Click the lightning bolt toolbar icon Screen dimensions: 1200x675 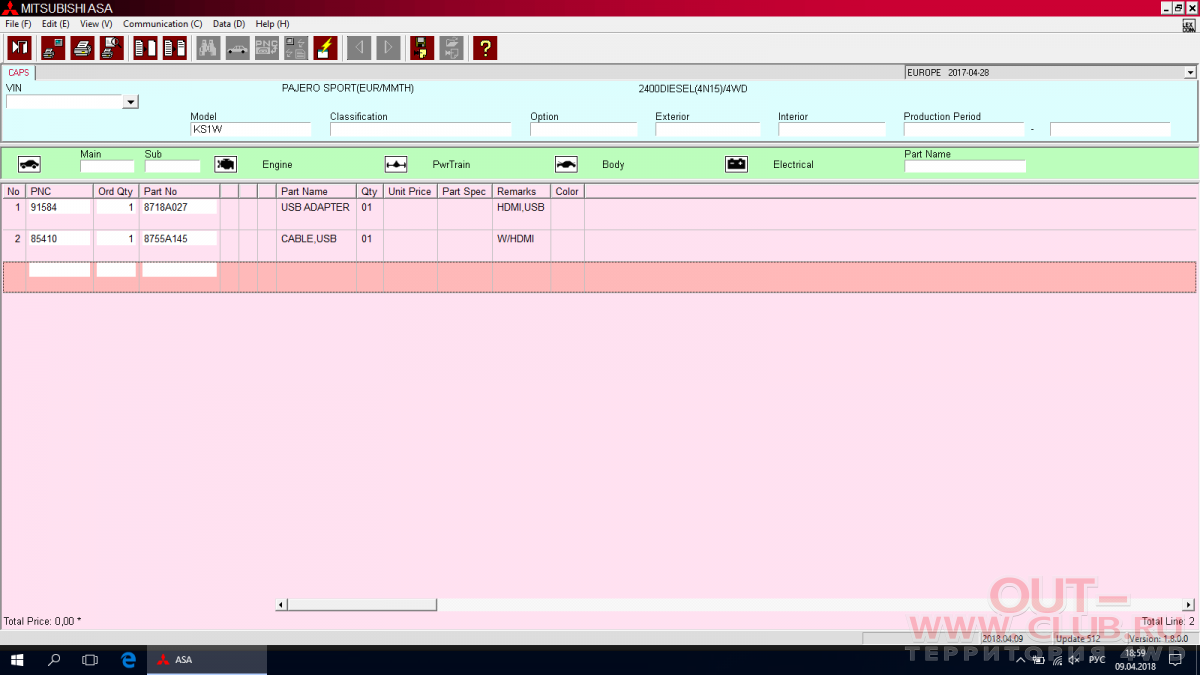click(325, 47)
